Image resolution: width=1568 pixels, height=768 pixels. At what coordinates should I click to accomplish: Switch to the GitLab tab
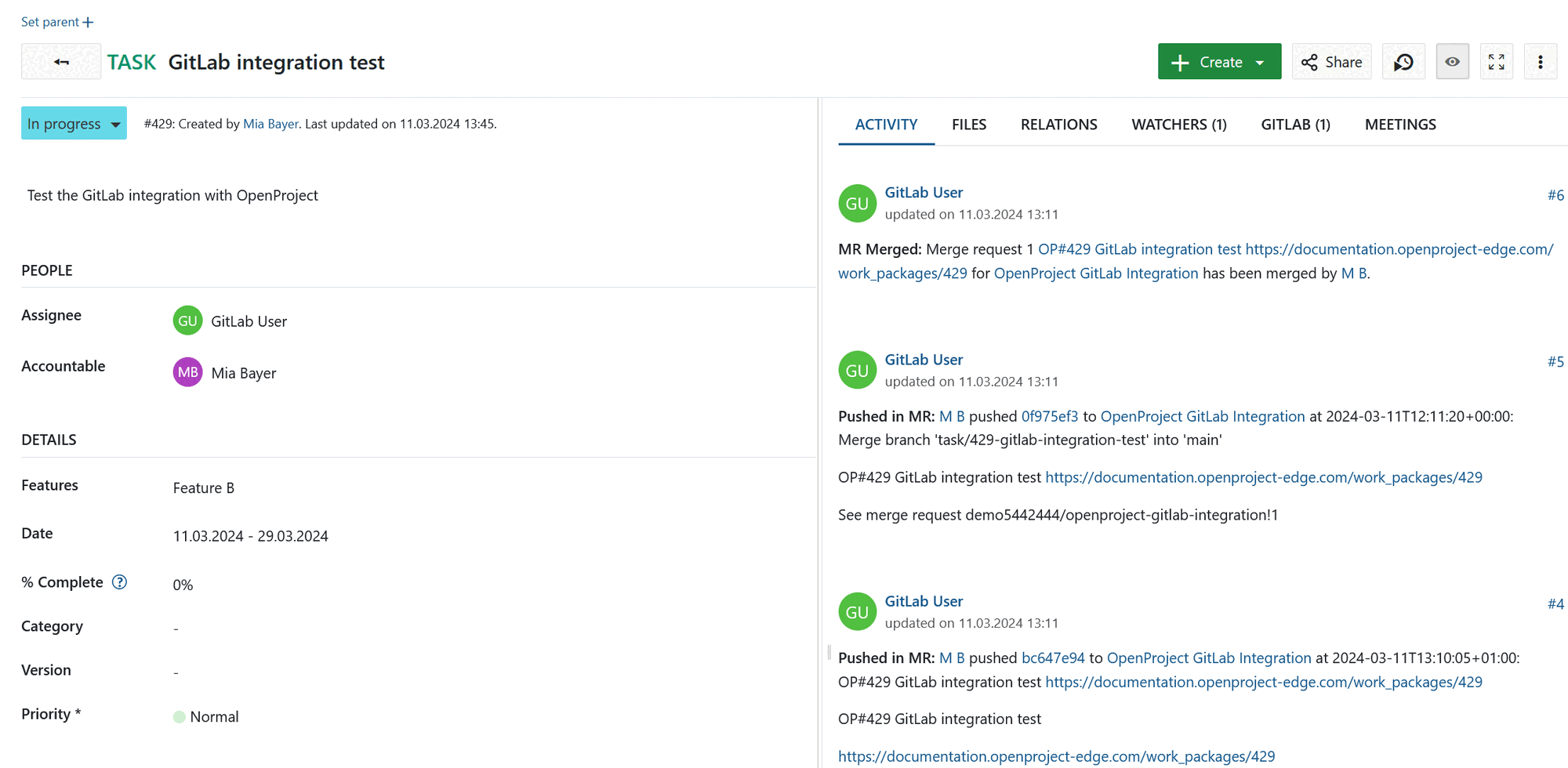pyautogui.click(x=1295, y=124)
